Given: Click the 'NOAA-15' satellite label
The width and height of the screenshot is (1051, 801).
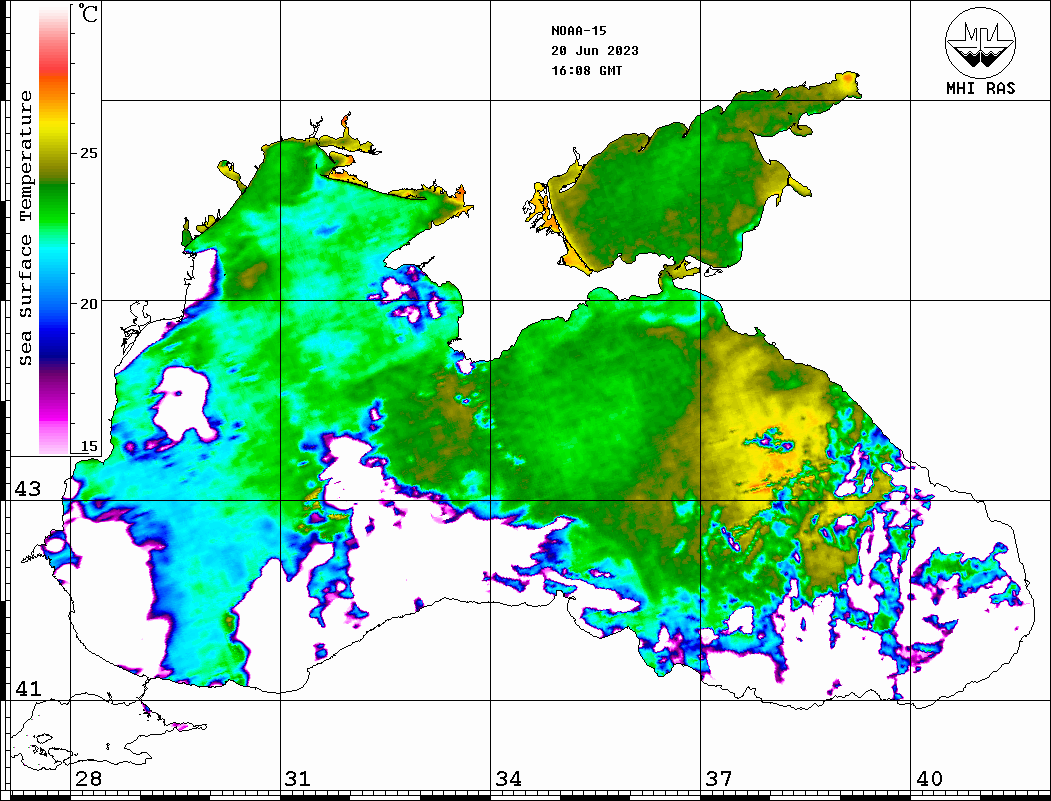Looking at the screenshot, I should click(x=578, y=30).
